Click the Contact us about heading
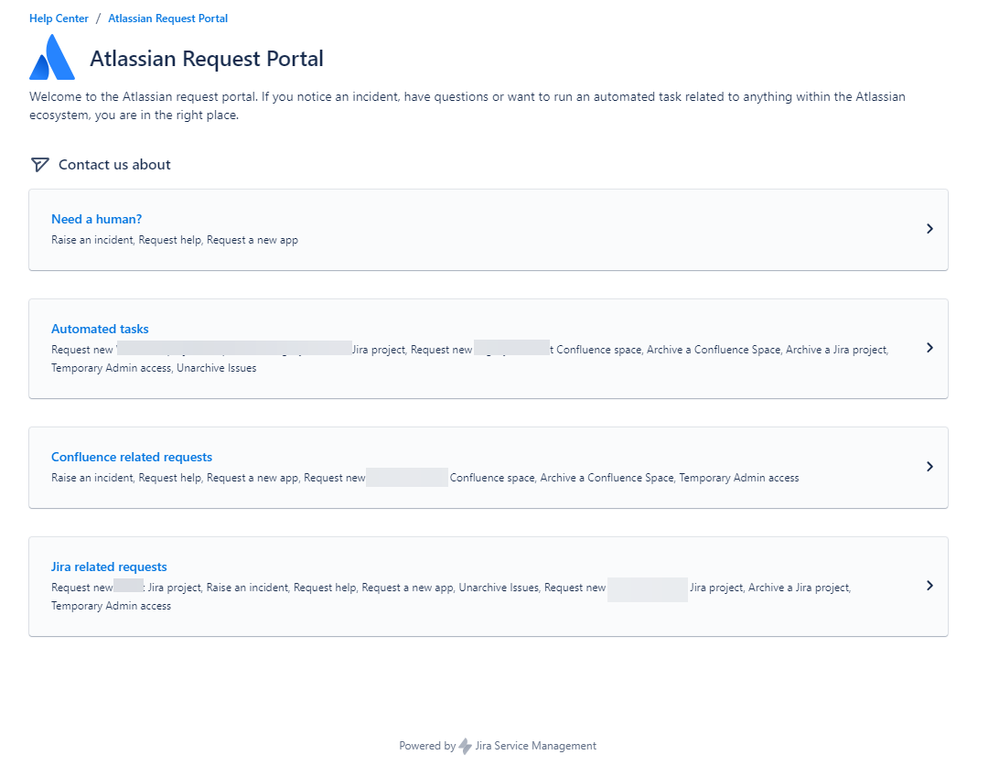Image resolution: width=999 pixels, height=768 pixels. (x=115, y=164)
